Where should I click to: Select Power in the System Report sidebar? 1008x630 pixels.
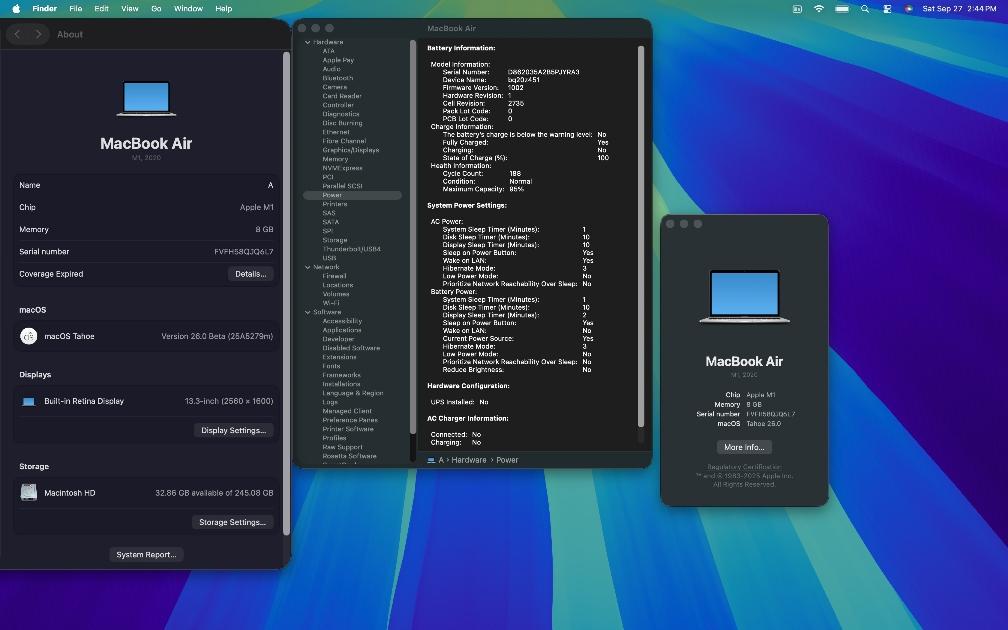[x=352, y=195]
